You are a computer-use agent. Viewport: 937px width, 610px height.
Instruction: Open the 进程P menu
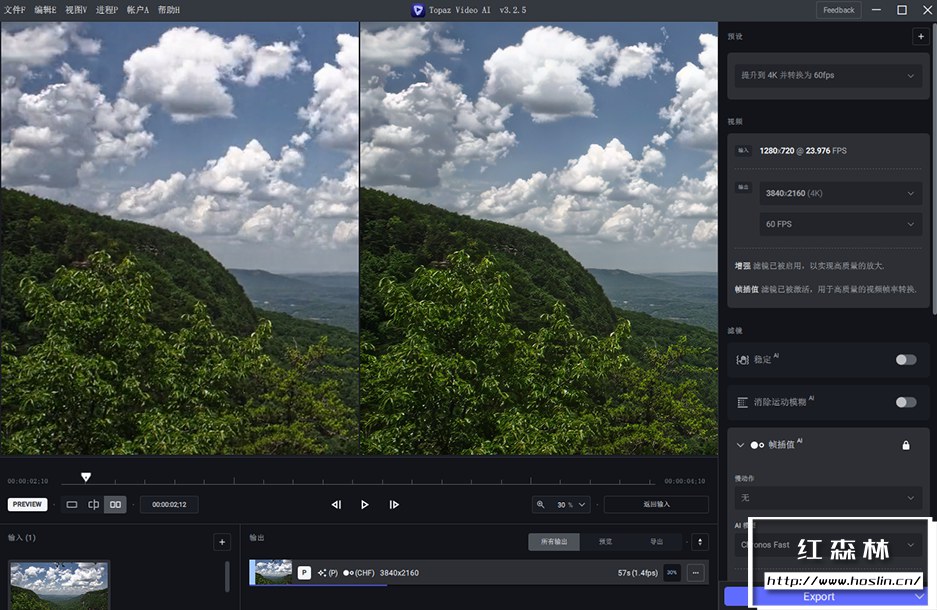pyautogui.click(x=107, y=10)
